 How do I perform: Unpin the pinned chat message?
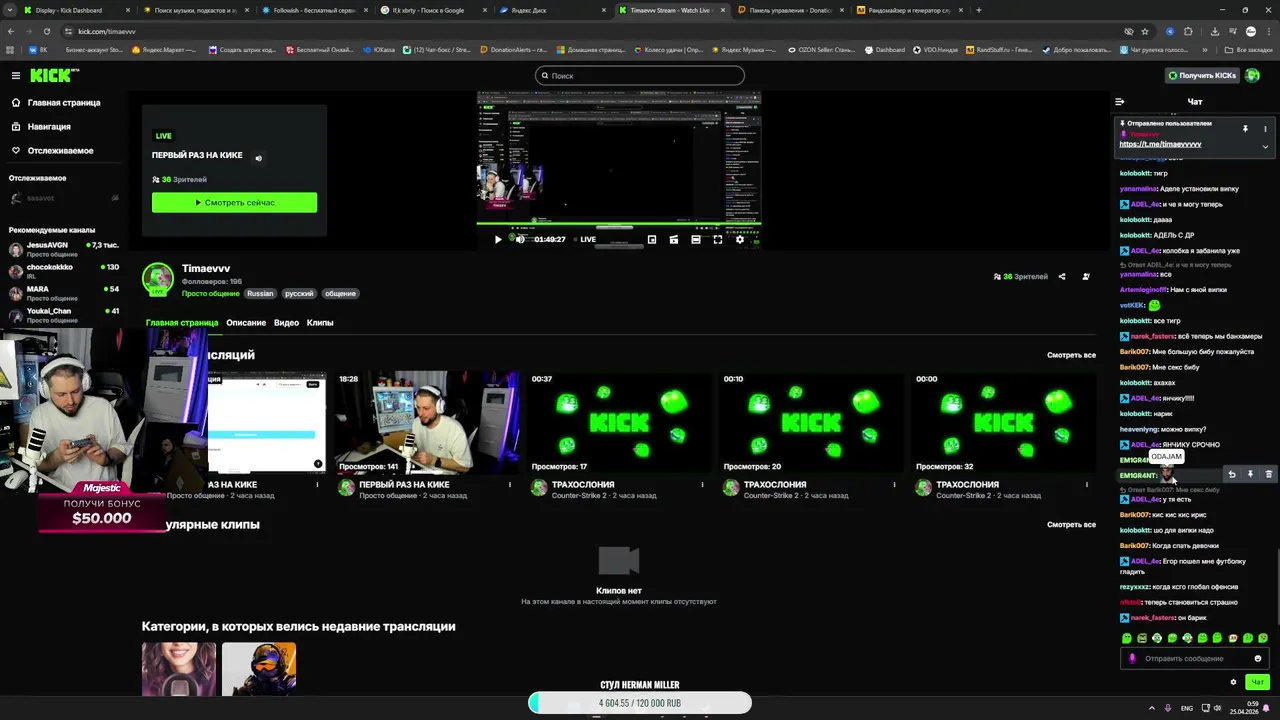tap(1245, 129)
